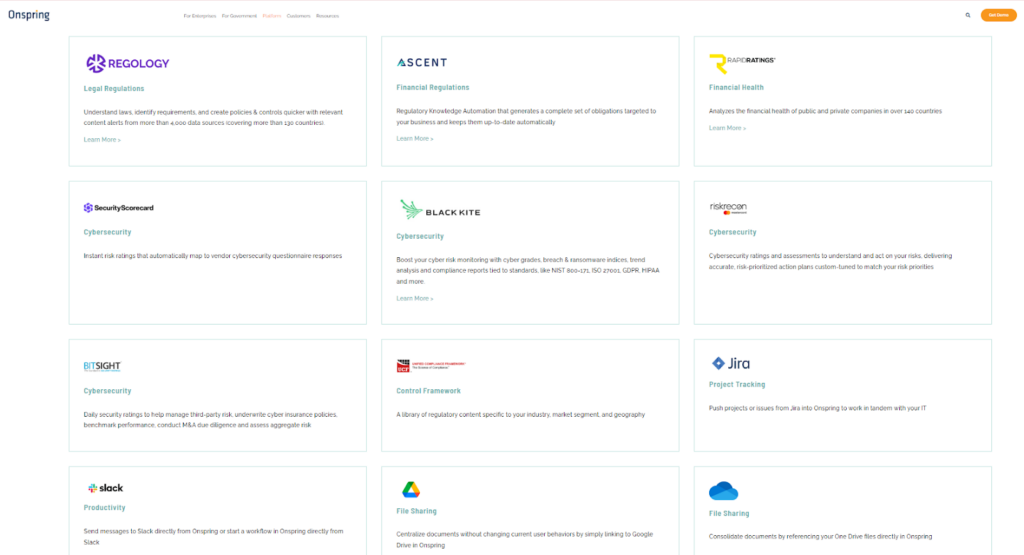The image size is (1024, 555).
Task: Click the BitSight description paragraph
Action: [x=210, y=420]
